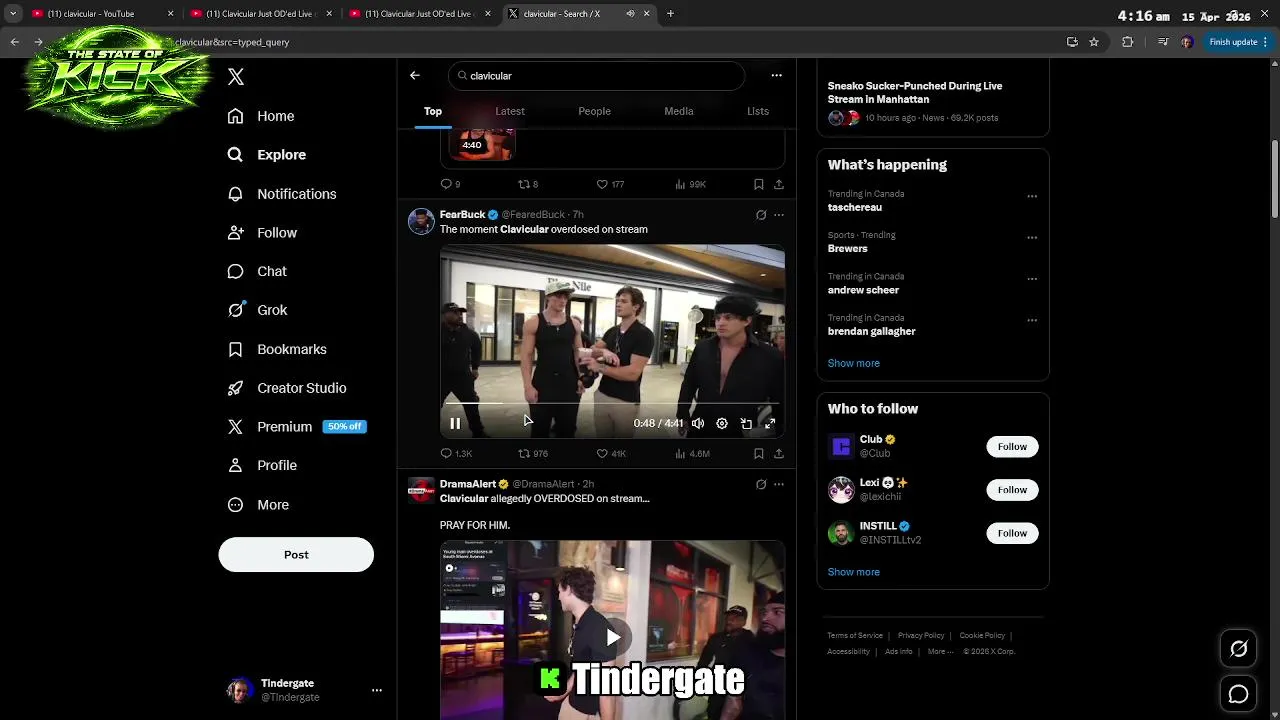Go back with search arrow
Viewport: 1280px width, 720px height.
415,76
